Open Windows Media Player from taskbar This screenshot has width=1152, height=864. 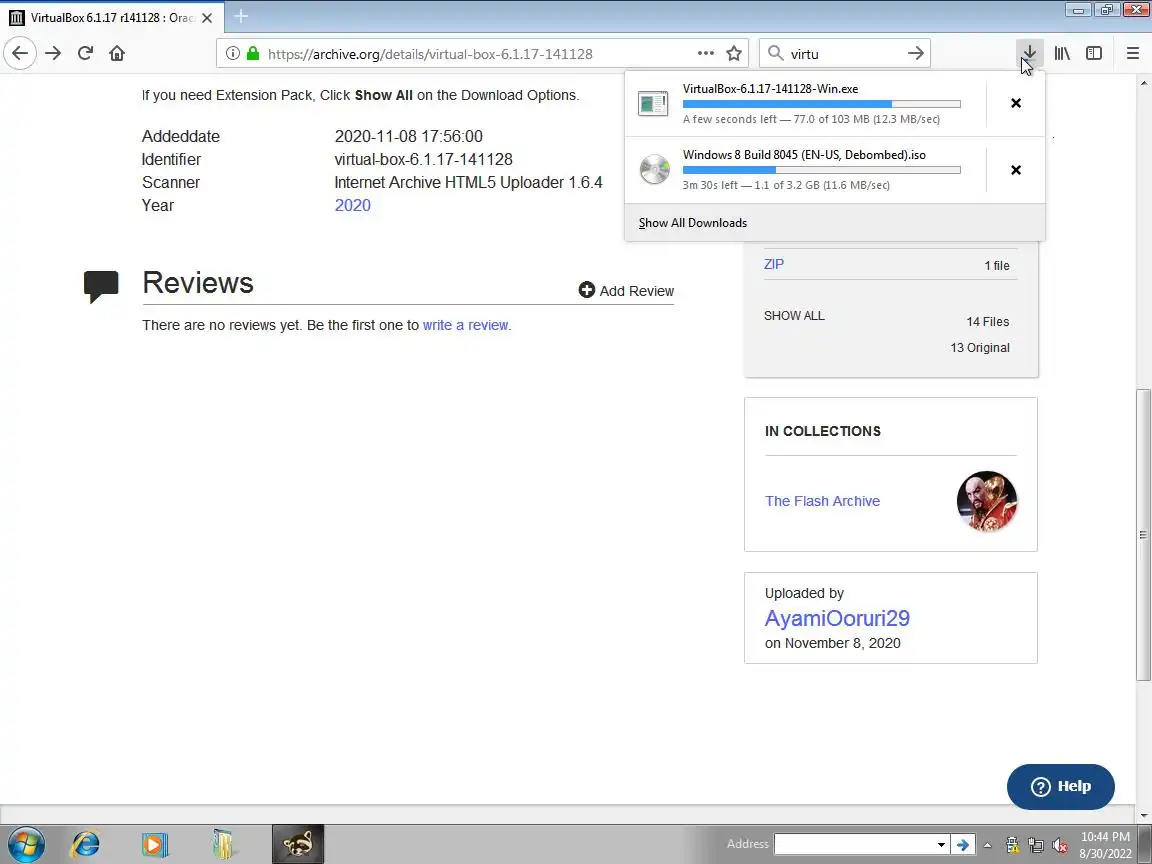point(154,844)
